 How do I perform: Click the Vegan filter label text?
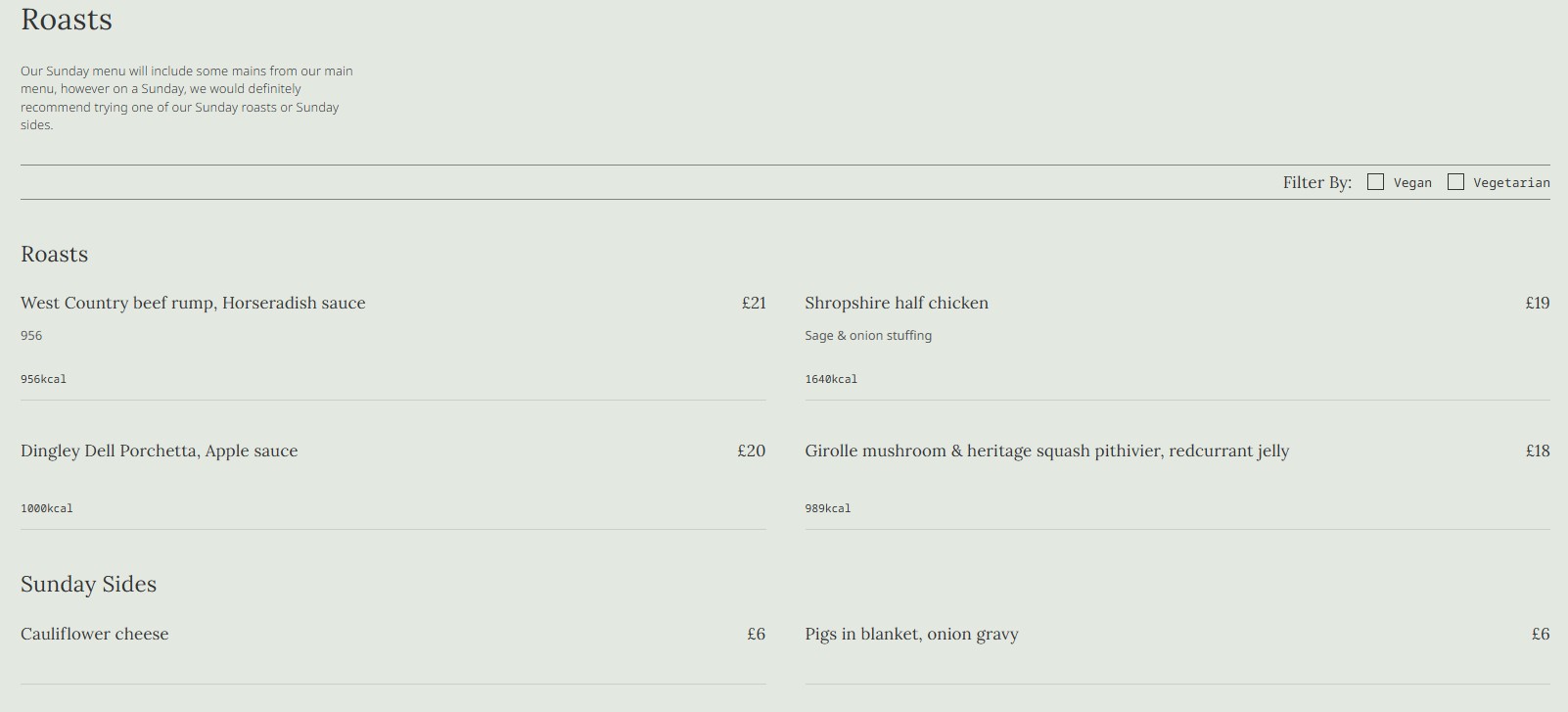tap(1412, 183)
